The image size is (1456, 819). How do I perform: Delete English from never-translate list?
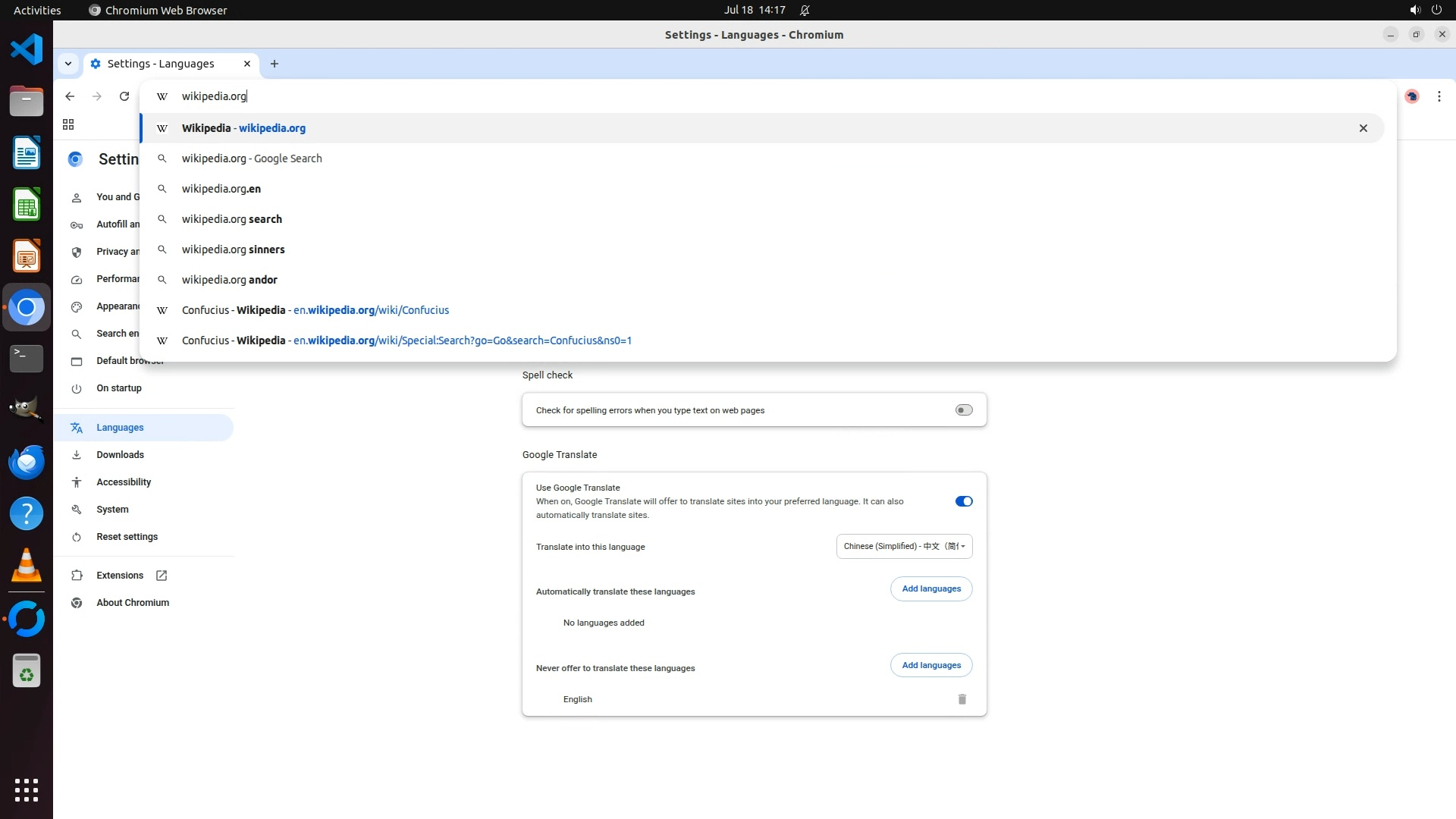click(x=962, y=699)
